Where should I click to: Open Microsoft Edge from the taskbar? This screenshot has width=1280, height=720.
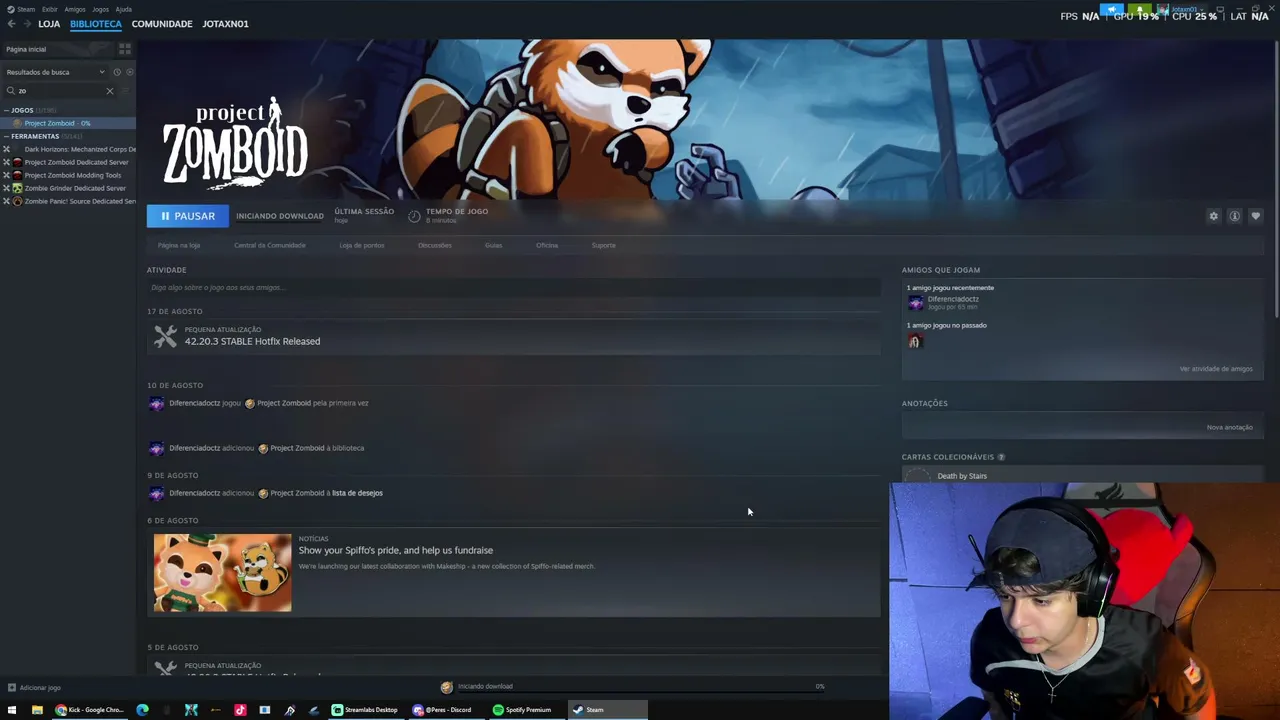click(x=142, y=710)
